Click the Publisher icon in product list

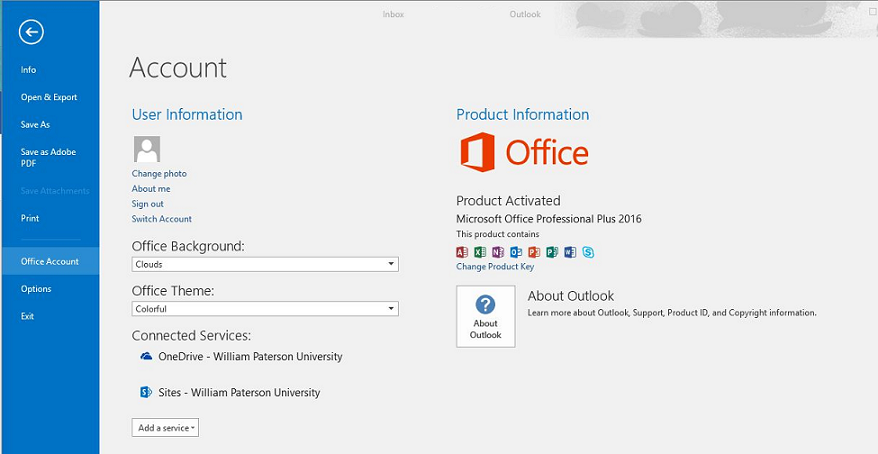[x=552, y=252]
